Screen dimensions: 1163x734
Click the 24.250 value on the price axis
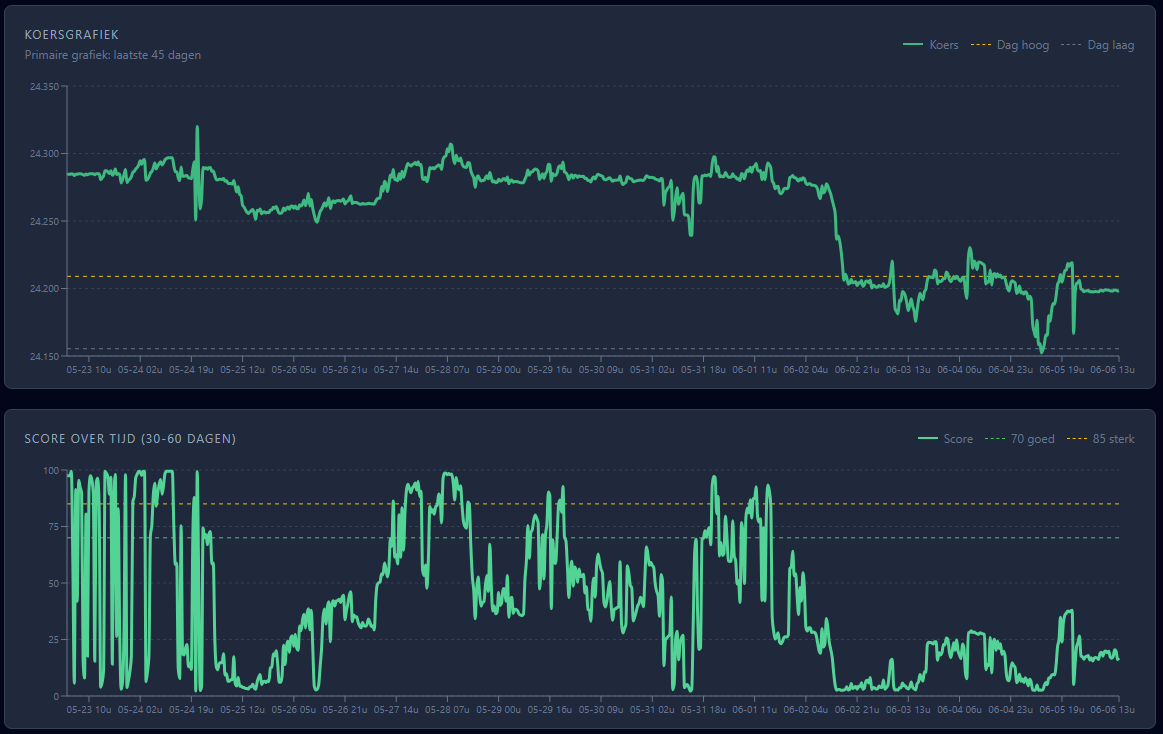pyautogui.click(x=44, y=222)
